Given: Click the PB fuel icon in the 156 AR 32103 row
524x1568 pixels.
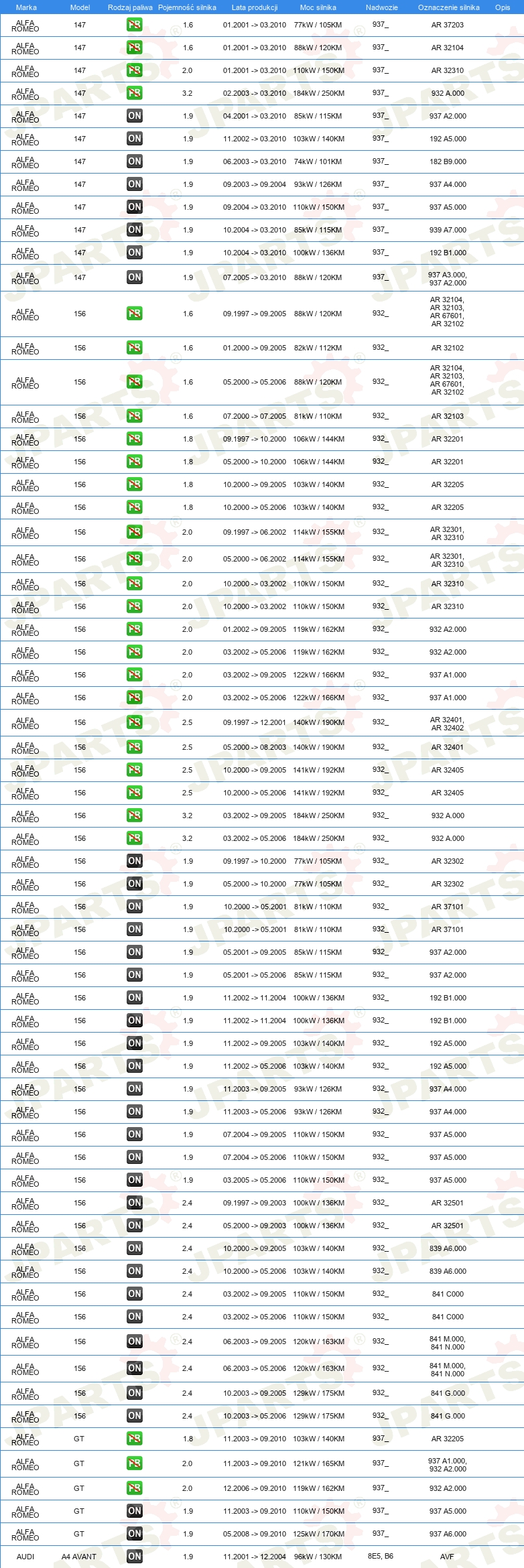Looking at the screenshot, I should tap(135, 416).
